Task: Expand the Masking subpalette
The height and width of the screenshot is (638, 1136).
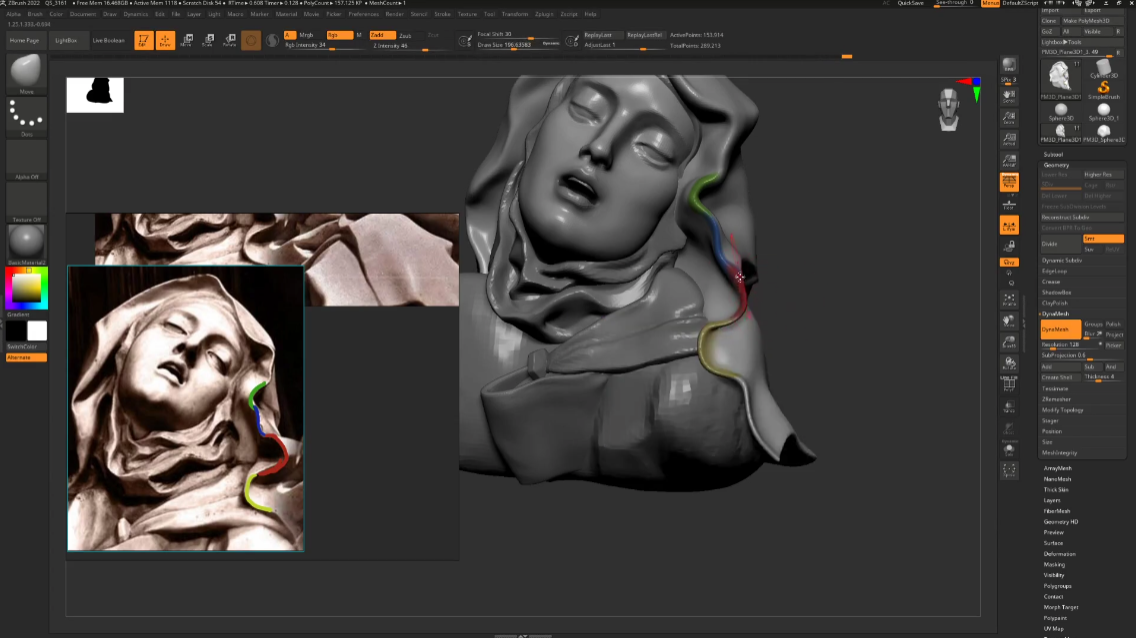Action: tap(1054, 565)
